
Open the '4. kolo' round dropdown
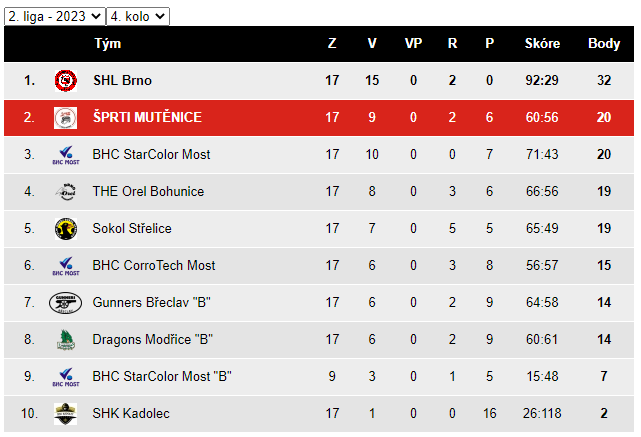pyautogui.click(x=138, y=16)
